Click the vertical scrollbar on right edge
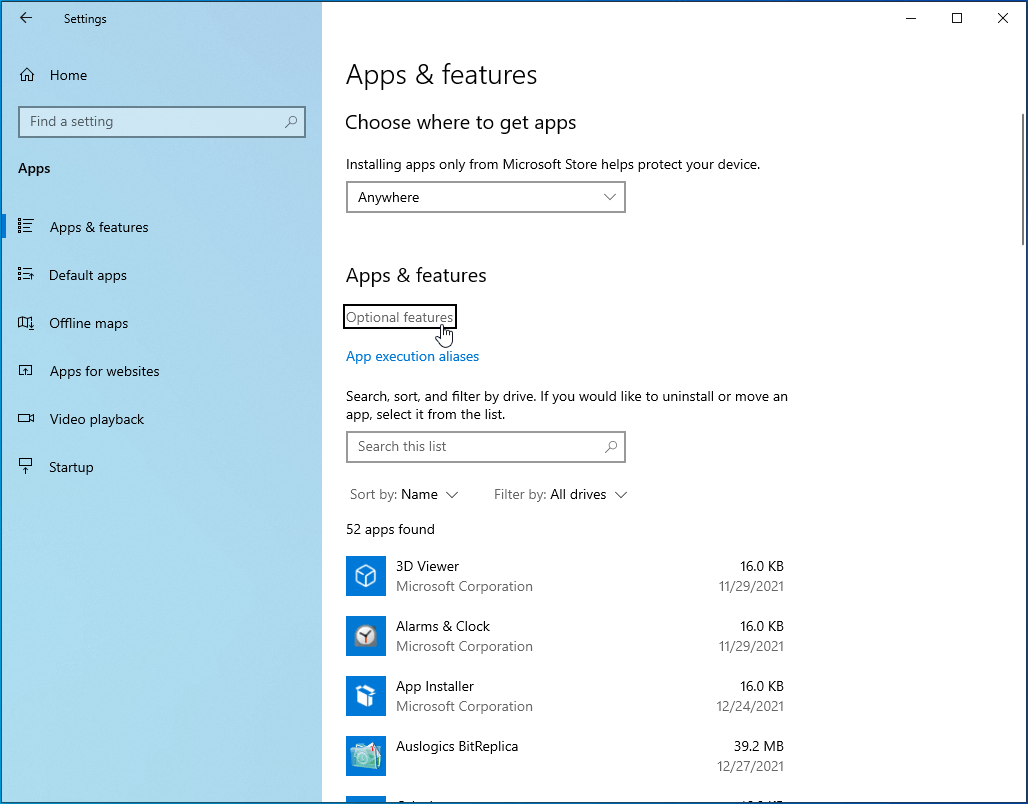1028x804 pixels. pyautogui.click(x=1022, y=180)
